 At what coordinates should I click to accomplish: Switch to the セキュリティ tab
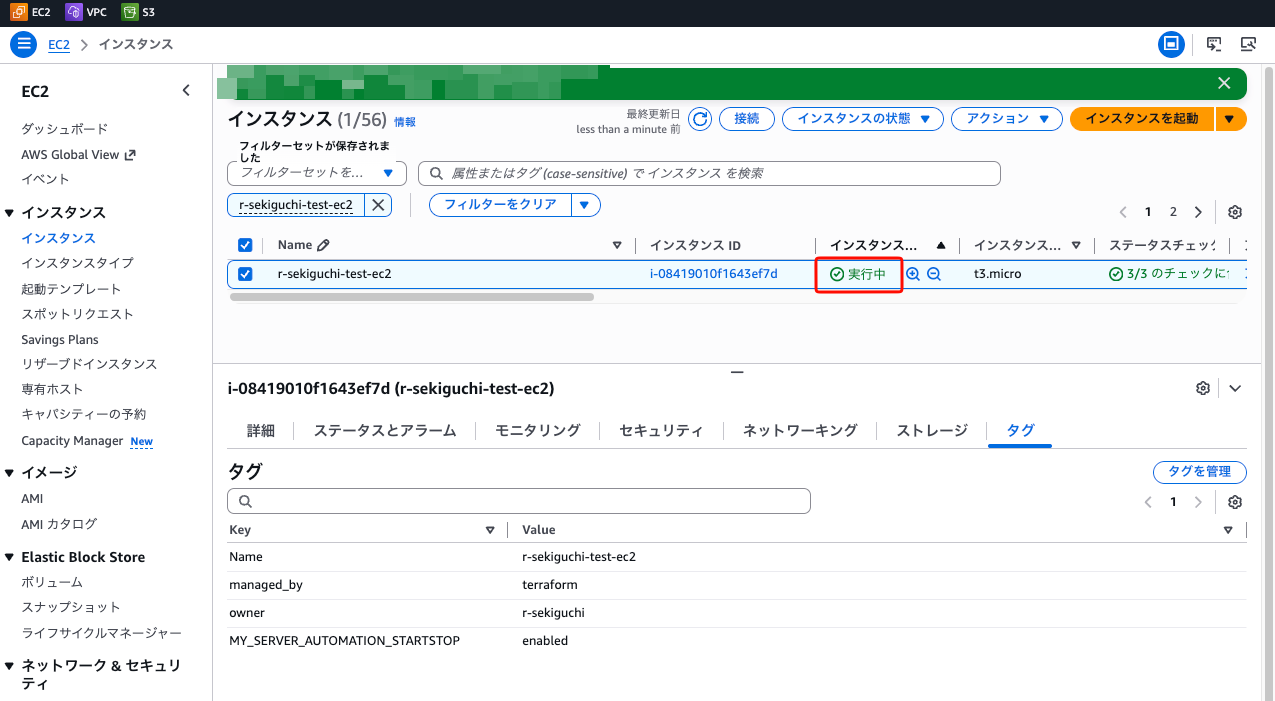[x=661, y=430]
